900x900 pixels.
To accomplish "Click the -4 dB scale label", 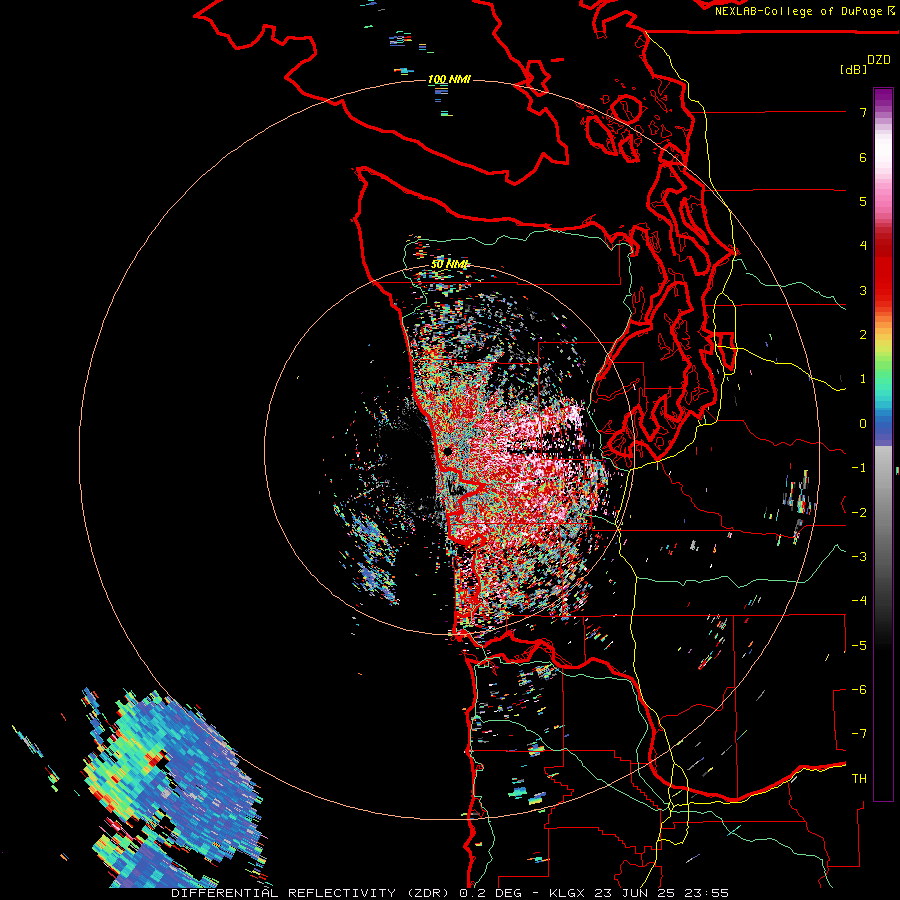I will click(859, 600).
